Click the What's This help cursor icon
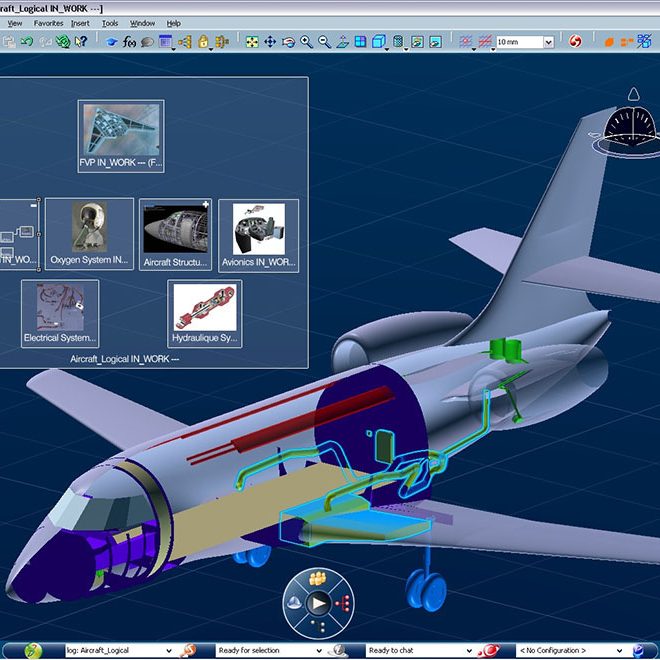This screenshot has height=660, width=660. click(81, 42)
